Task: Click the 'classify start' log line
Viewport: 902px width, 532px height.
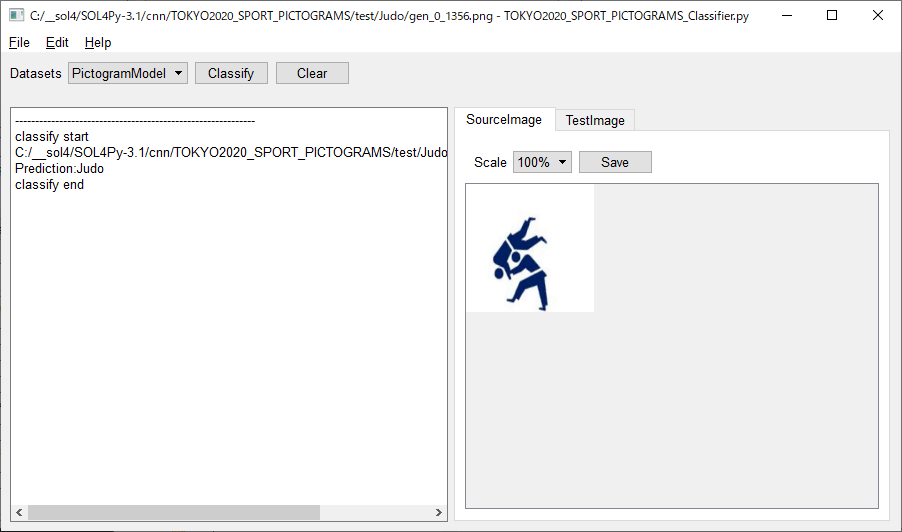Action: point(52,136)
